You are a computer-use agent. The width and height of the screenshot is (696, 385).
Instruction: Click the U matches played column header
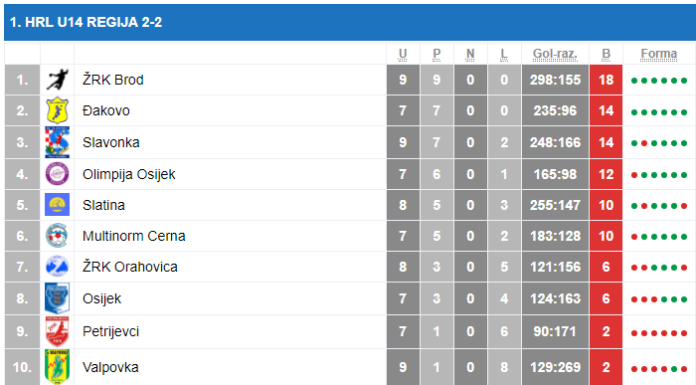pyautogui.click(x=403, y=54)
